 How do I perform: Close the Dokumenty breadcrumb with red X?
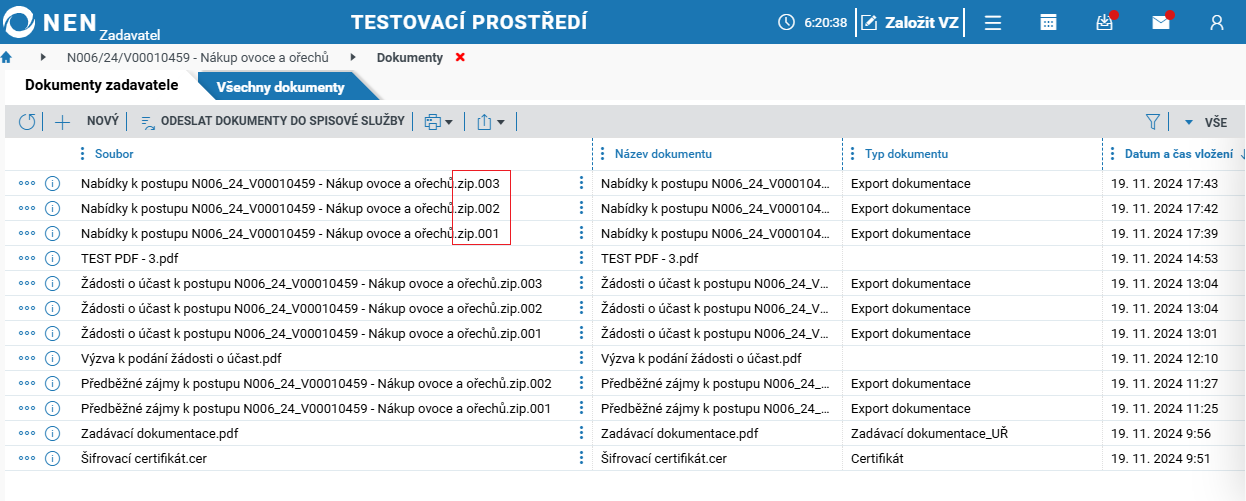point(460,57)
